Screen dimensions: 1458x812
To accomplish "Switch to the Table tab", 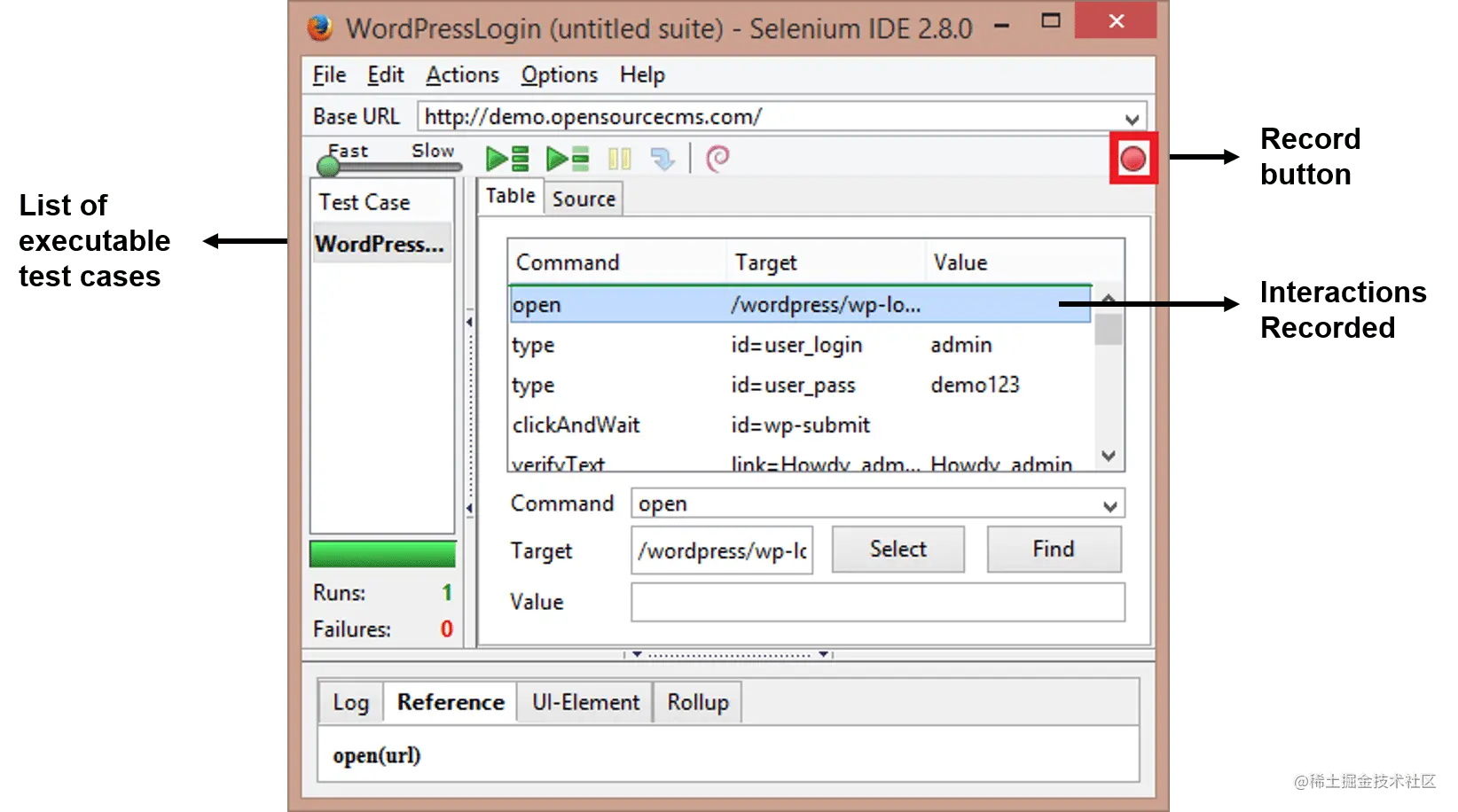I will click(x=510, y=196).
